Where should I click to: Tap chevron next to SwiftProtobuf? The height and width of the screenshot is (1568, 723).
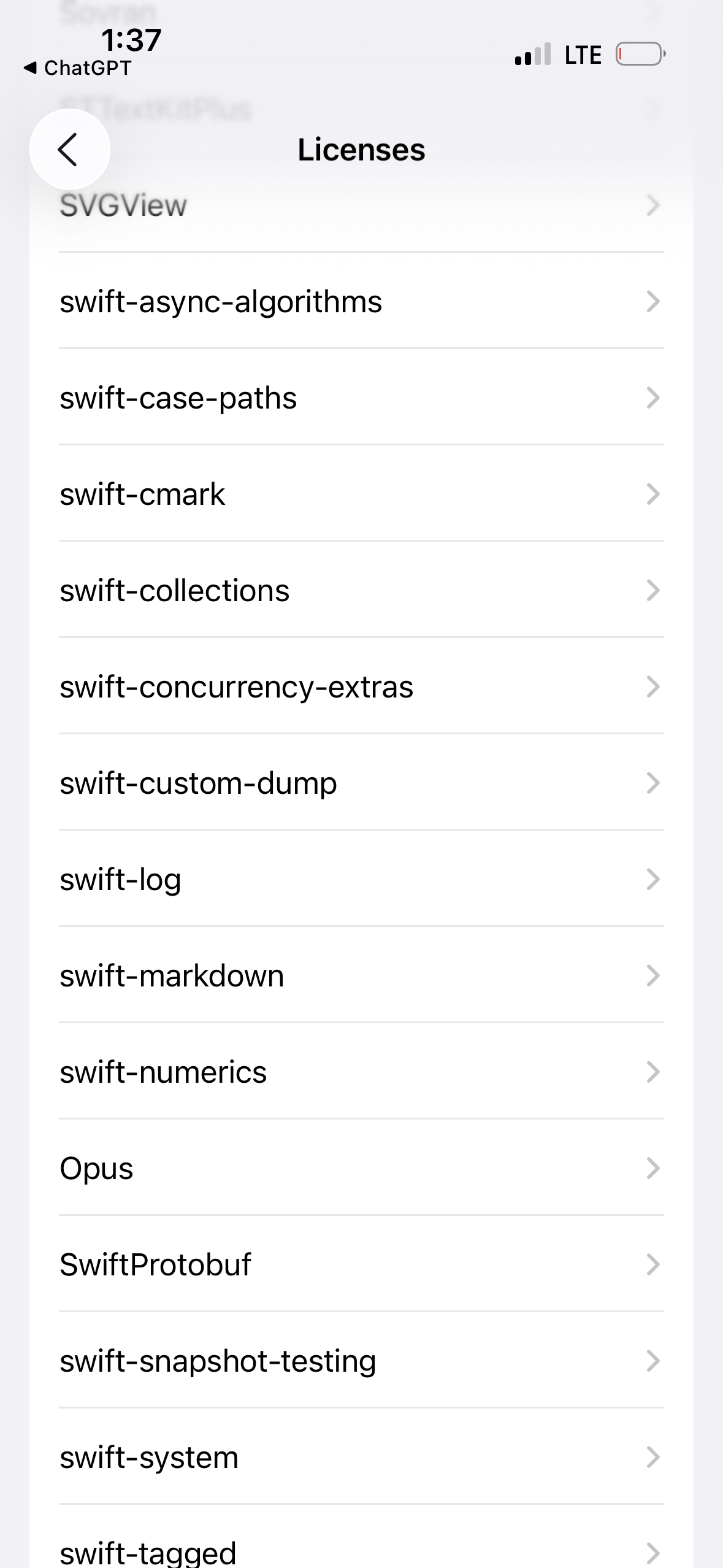[x=653, y=1265]
